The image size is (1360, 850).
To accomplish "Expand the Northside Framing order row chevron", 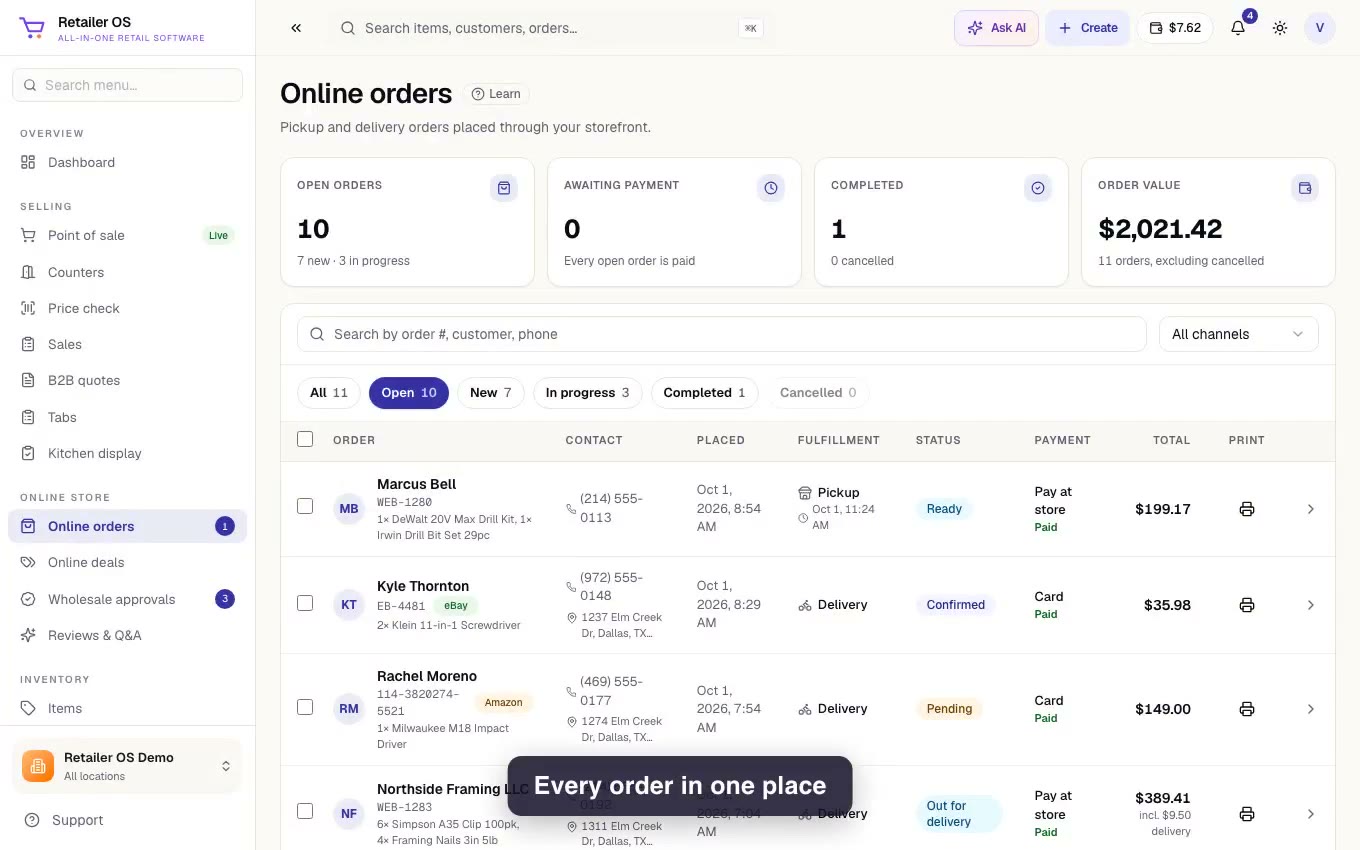I will tap(1311, 814).
